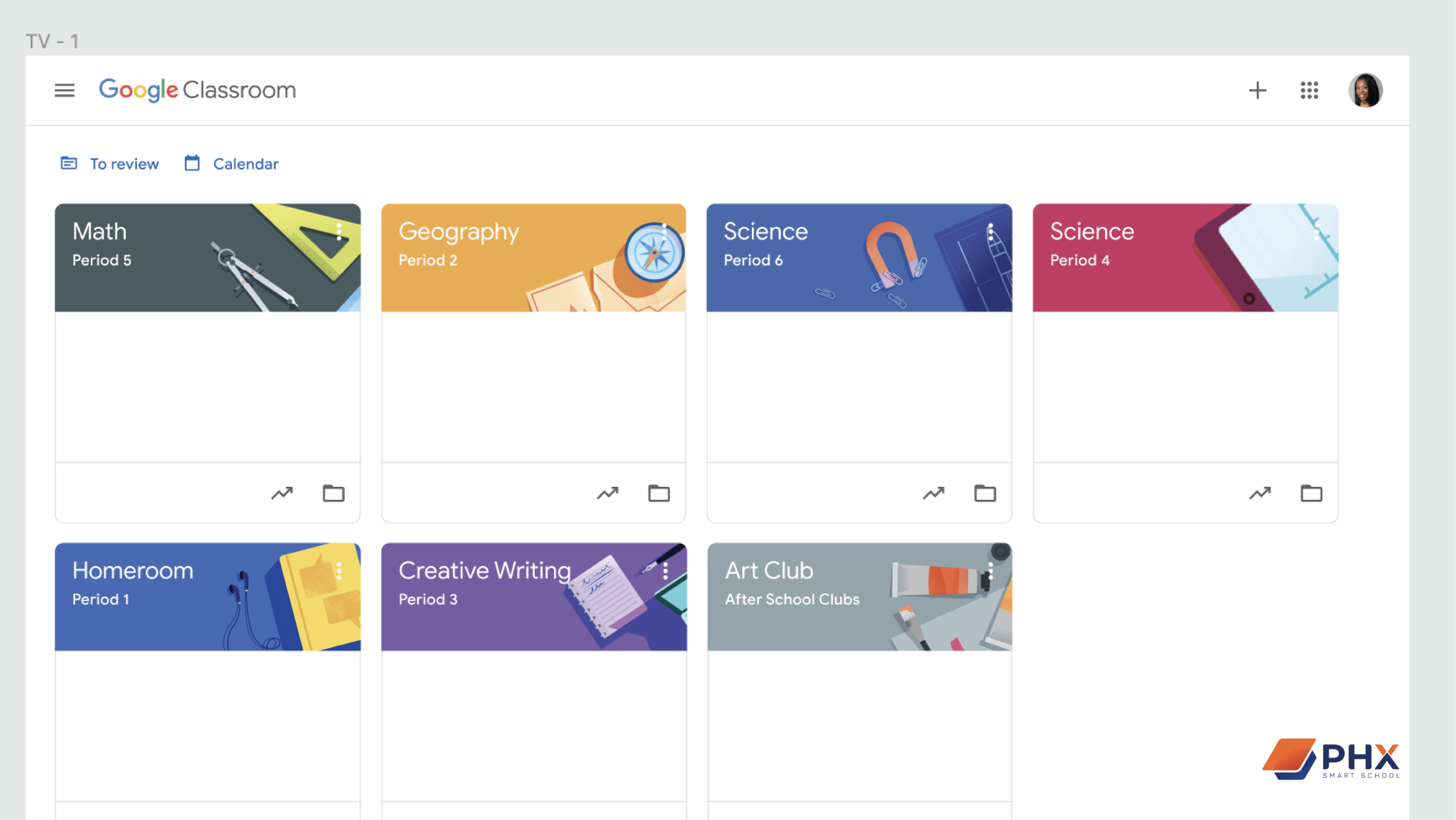Open the main hamburger menu
The height and width of the screenshot is (820, 1456).
[64, 90]
